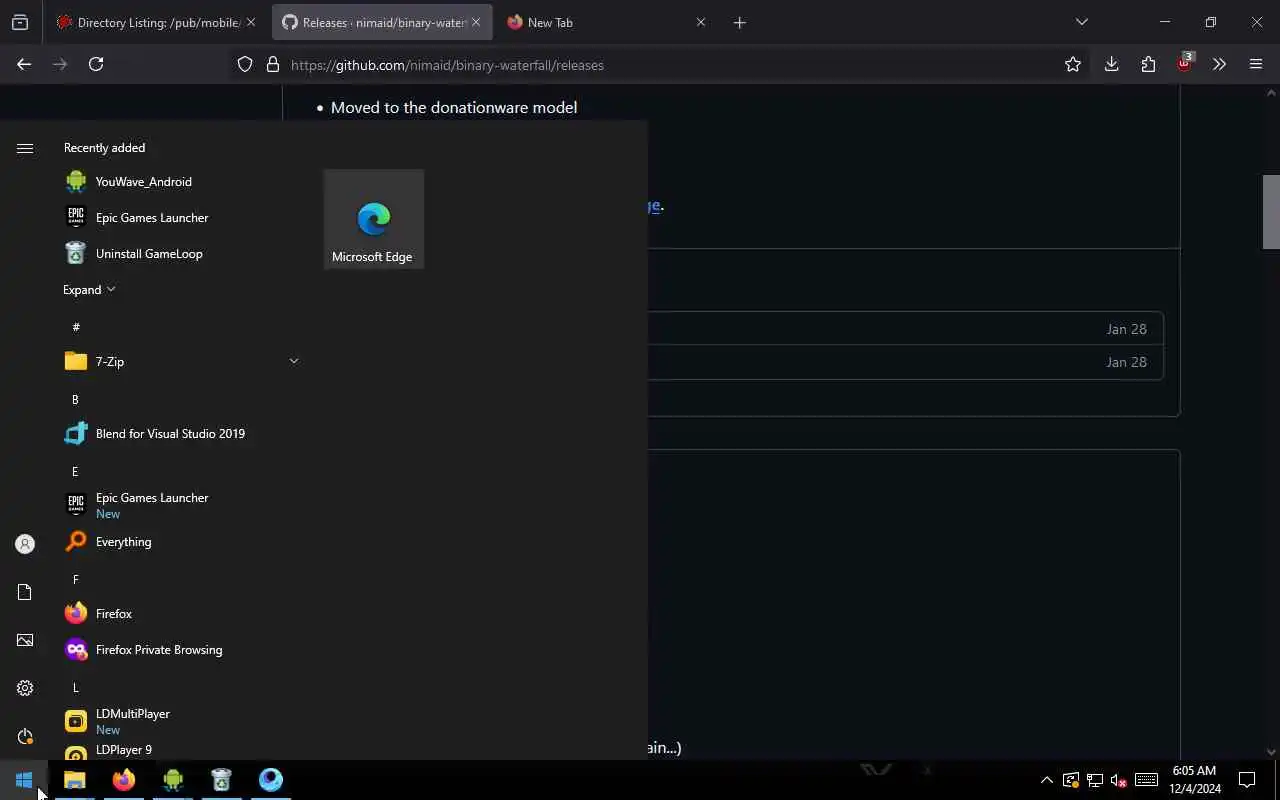
Task: Open the Microsoft Edge tile
Action: point(373,219)
